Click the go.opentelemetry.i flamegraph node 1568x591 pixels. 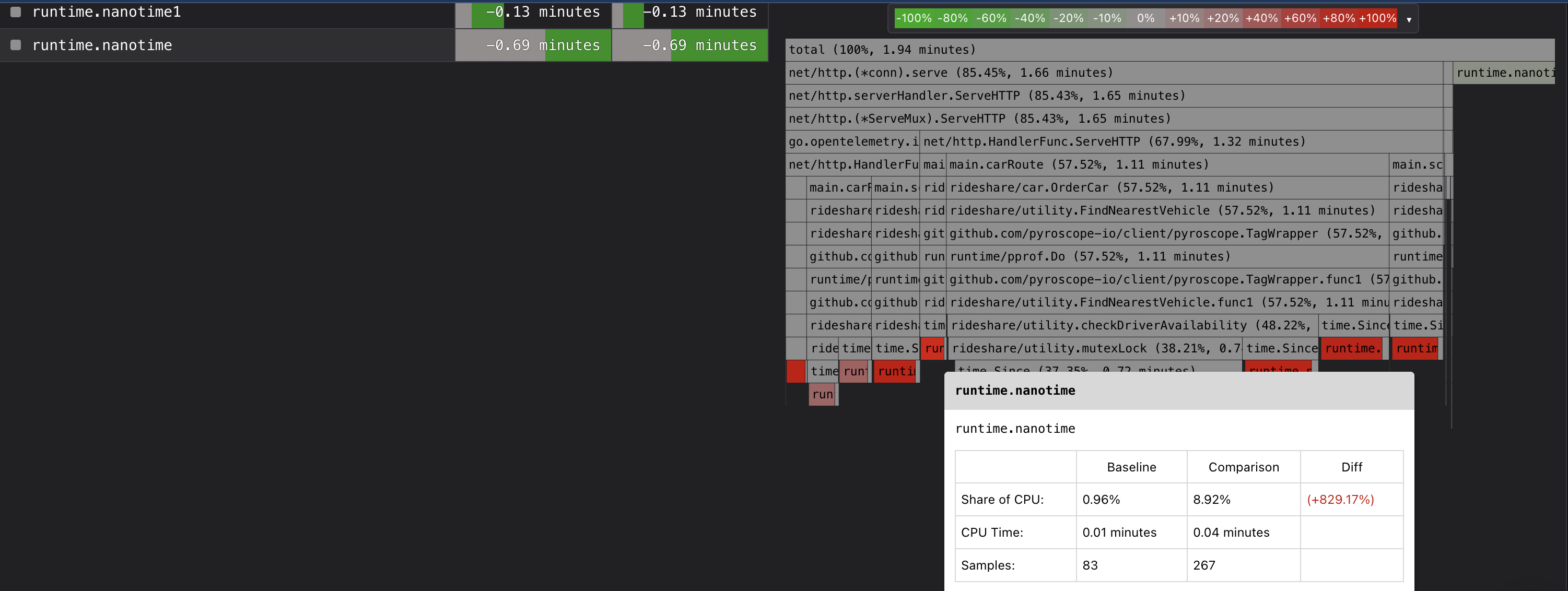(x=852, y=142)
